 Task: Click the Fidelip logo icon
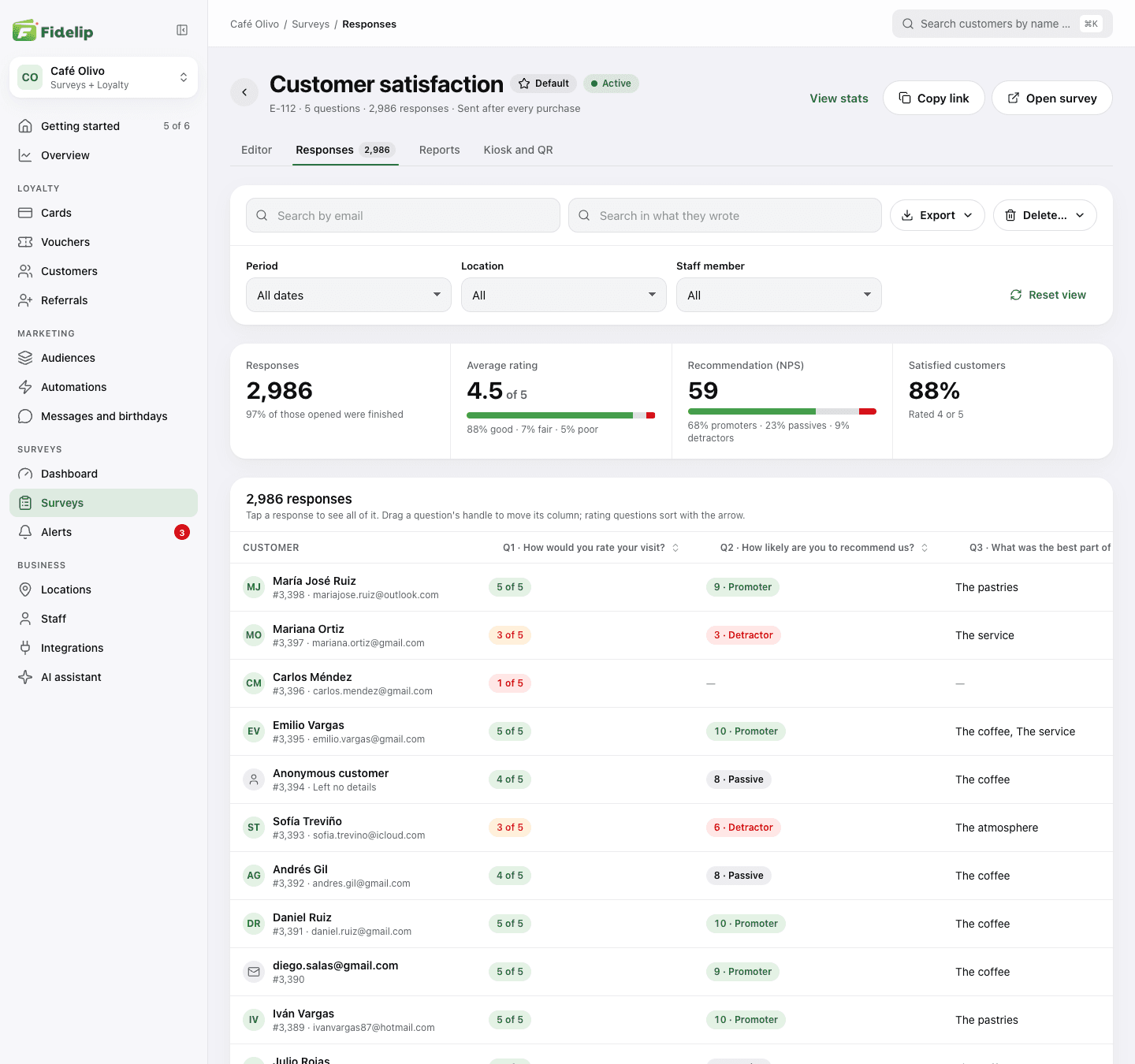point(25,31)
